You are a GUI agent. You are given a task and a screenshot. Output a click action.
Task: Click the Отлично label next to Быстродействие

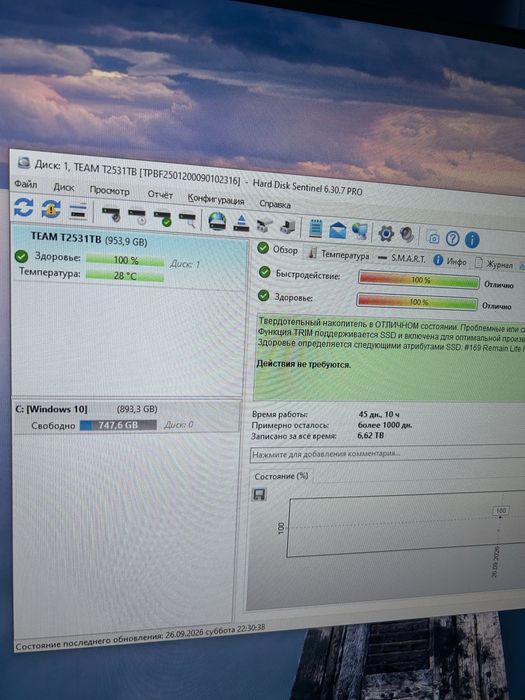pos(498,284)
